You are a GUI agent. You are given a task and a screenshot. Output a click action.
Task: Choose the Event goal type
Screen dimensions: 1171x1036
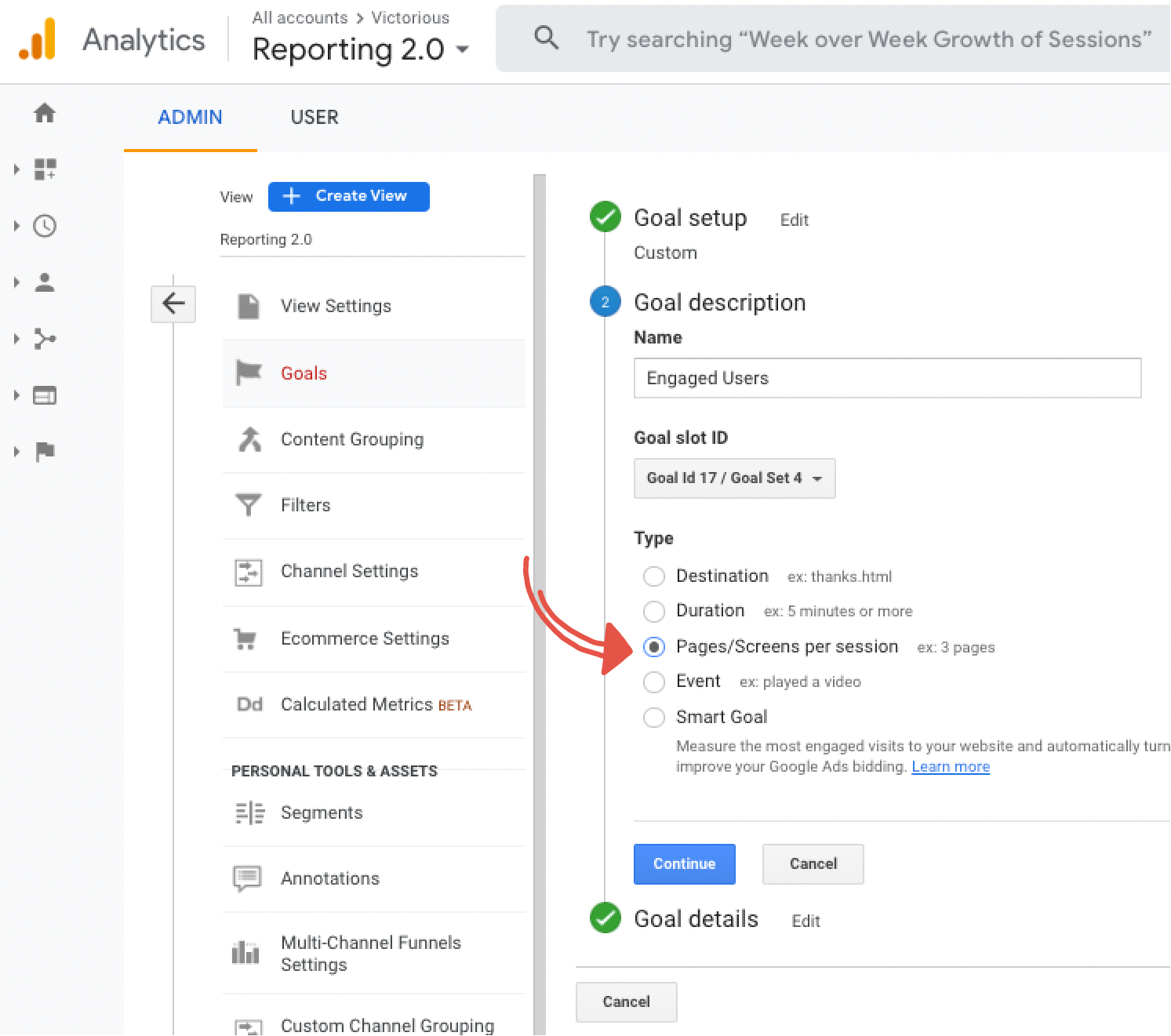(x=654, y=682)
